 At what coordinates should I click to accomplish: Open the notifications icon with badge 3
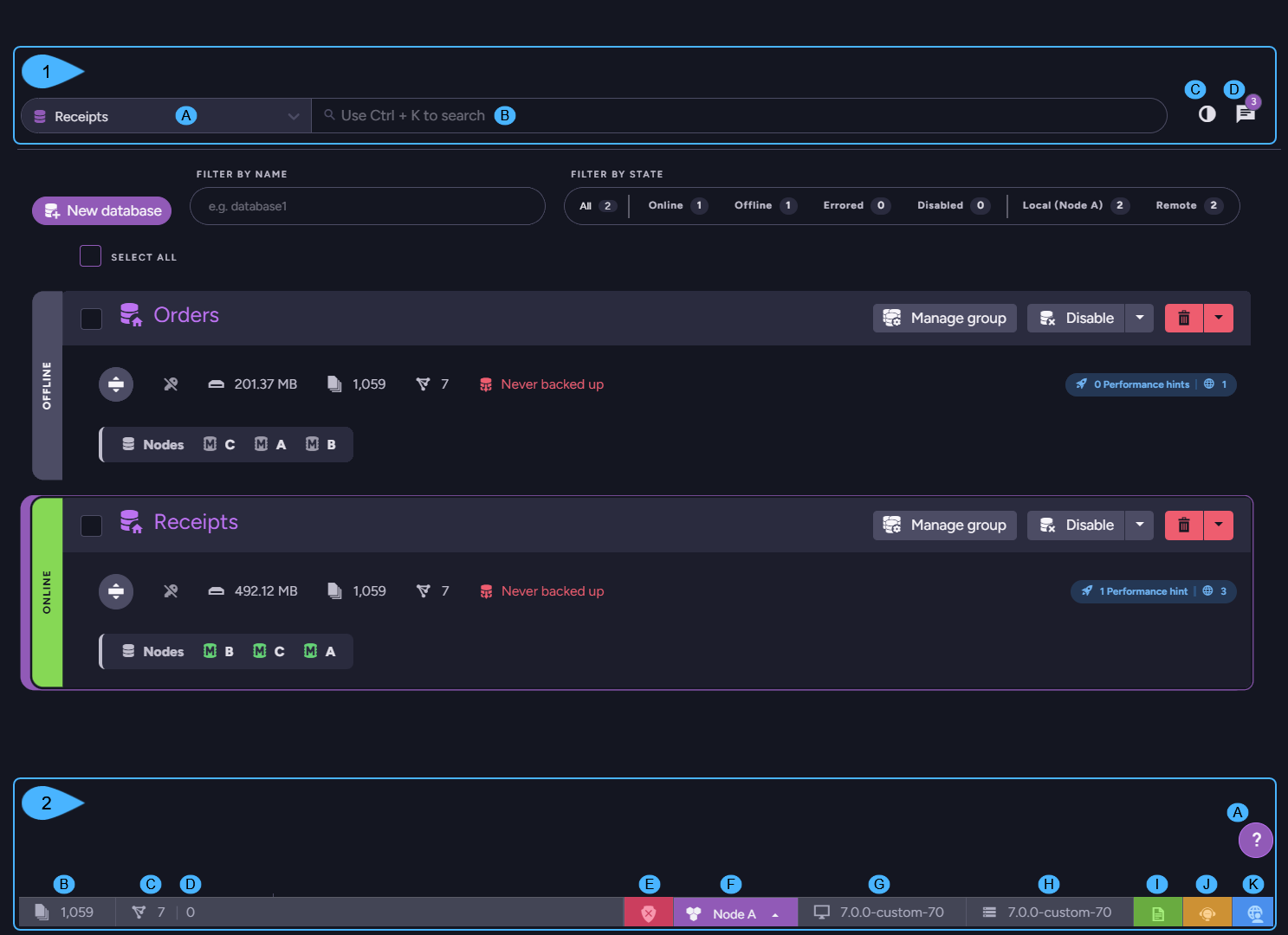click(x=1246, y=113)
